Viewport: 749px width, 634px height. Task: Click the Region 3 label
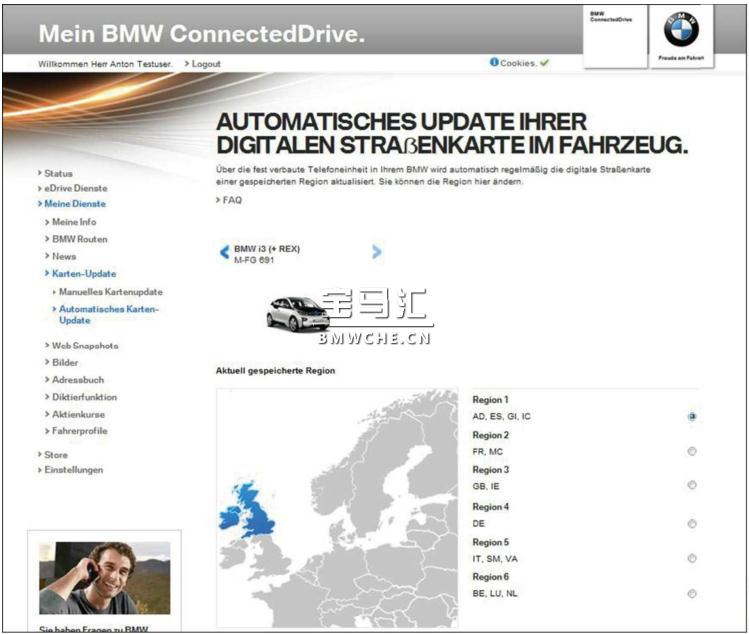click(x=491, y=470)
